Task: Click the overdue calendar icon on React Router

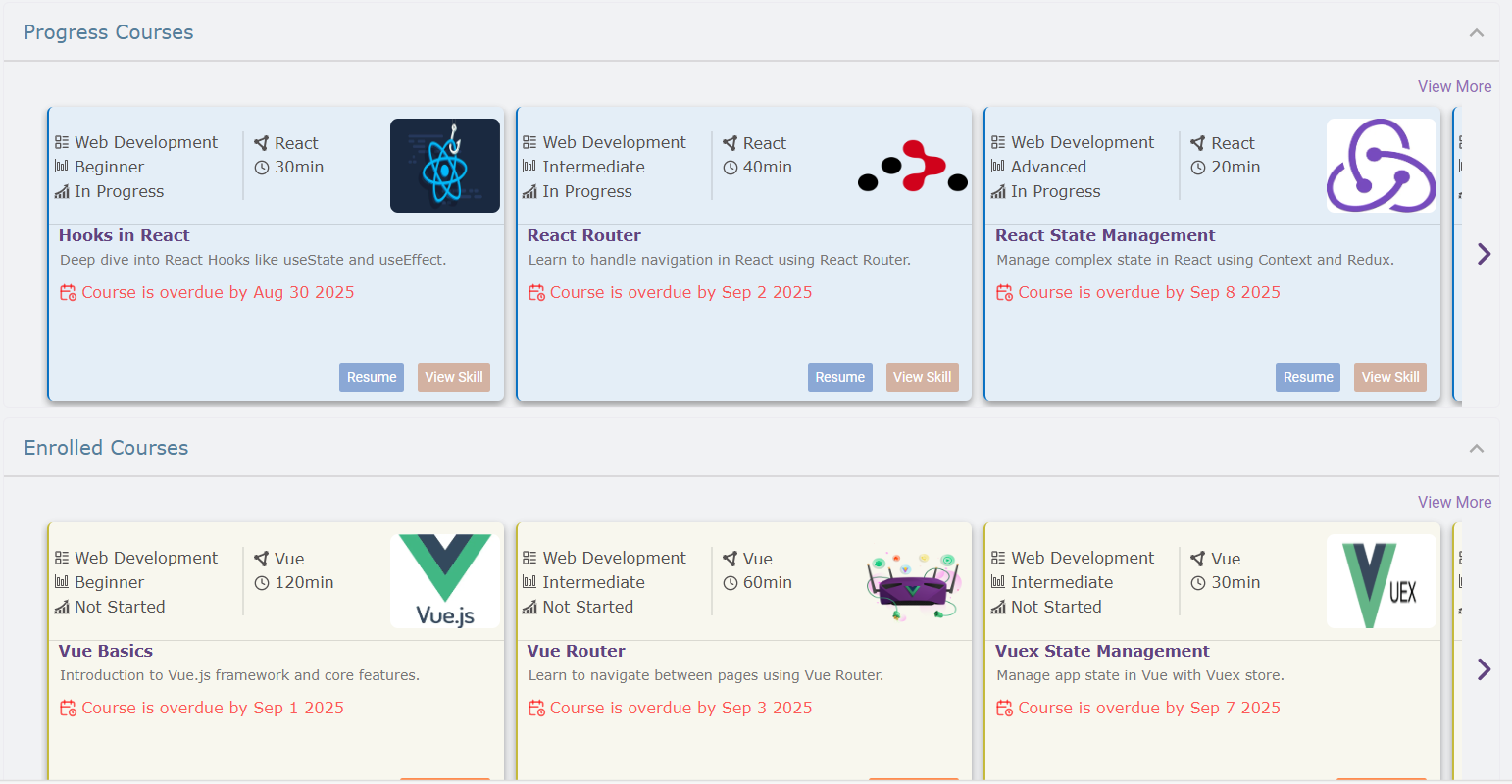Action: point(536,292)
